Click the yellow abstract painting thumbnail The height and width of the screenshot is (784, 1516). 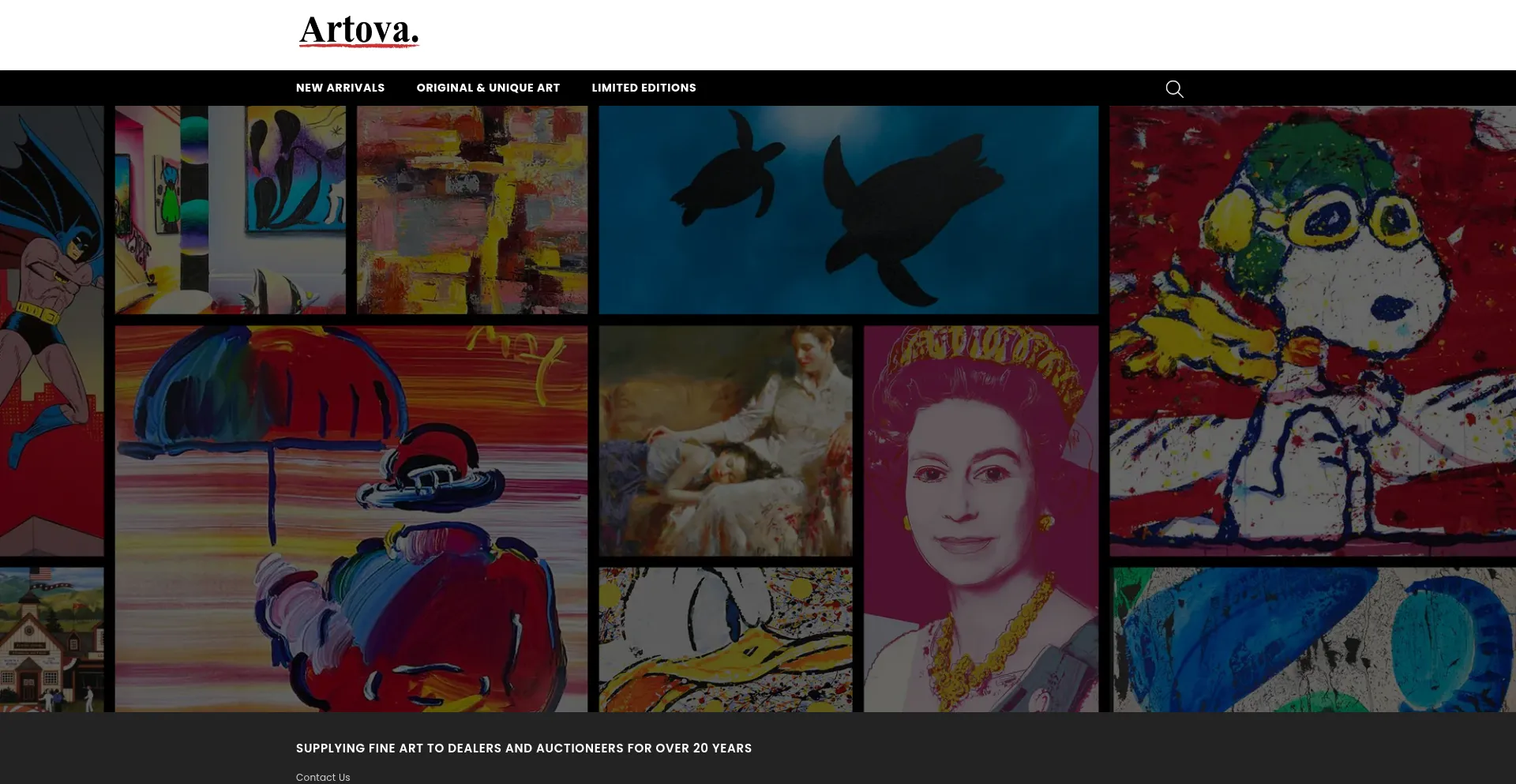coord(471,209)
